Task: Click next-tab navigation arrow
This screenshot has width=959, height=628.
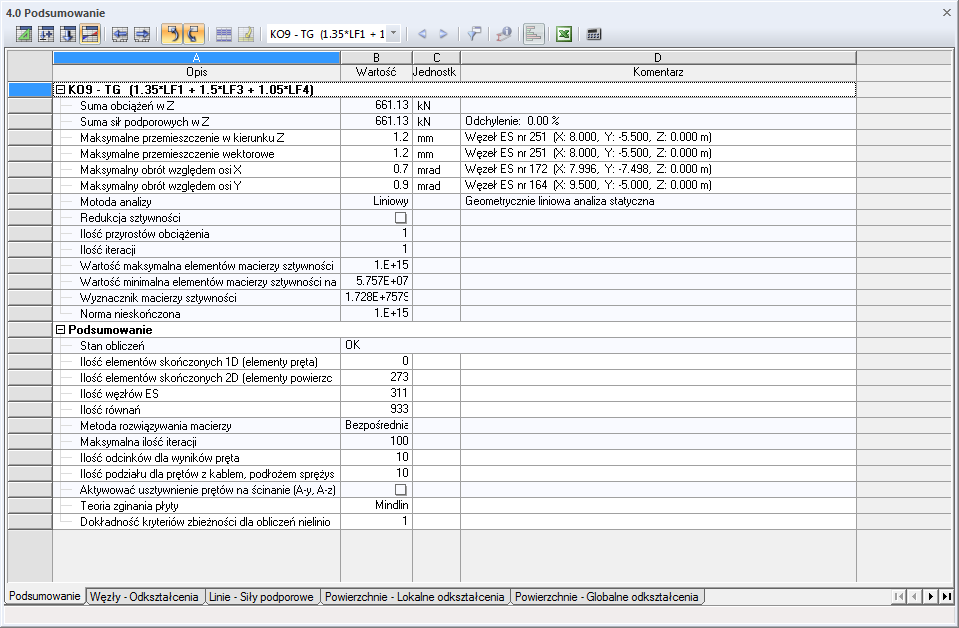Action: click(x=930, y=596)
